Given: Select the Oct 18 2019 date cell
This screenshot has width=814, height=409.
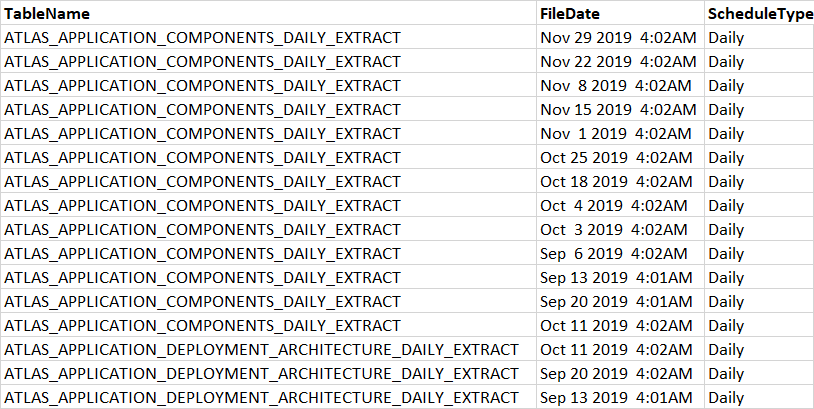Looking at the screenshot, I should 615,182.
